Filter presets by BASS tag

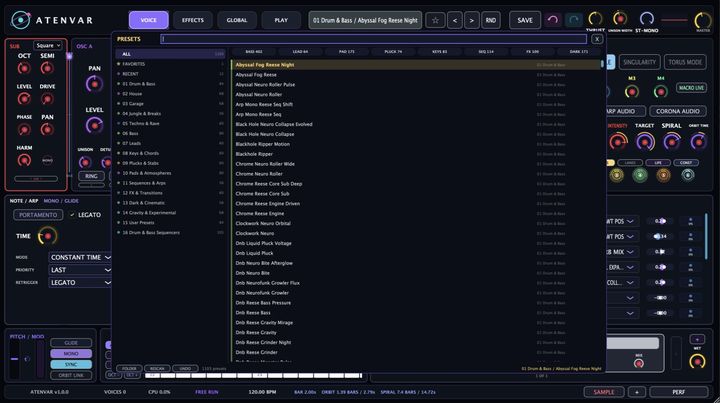254,52
